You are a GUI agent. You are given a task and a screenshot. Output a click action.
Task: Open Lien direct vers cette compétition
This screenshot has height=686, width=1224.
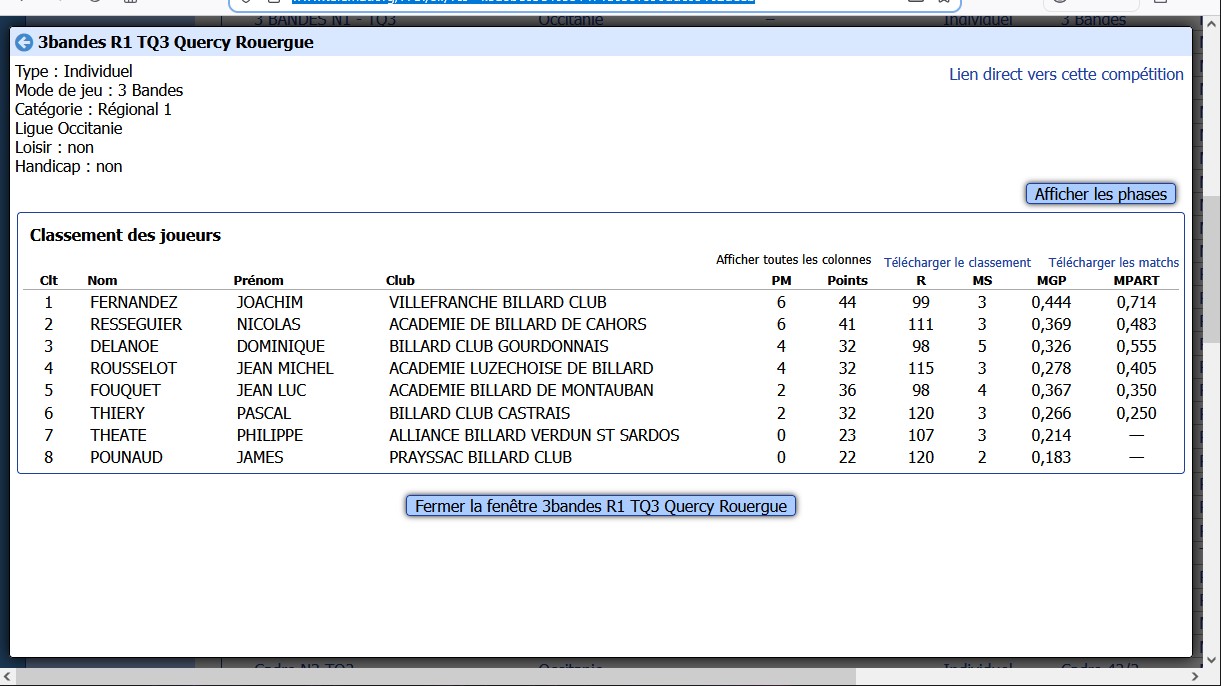pos(1065,74)
